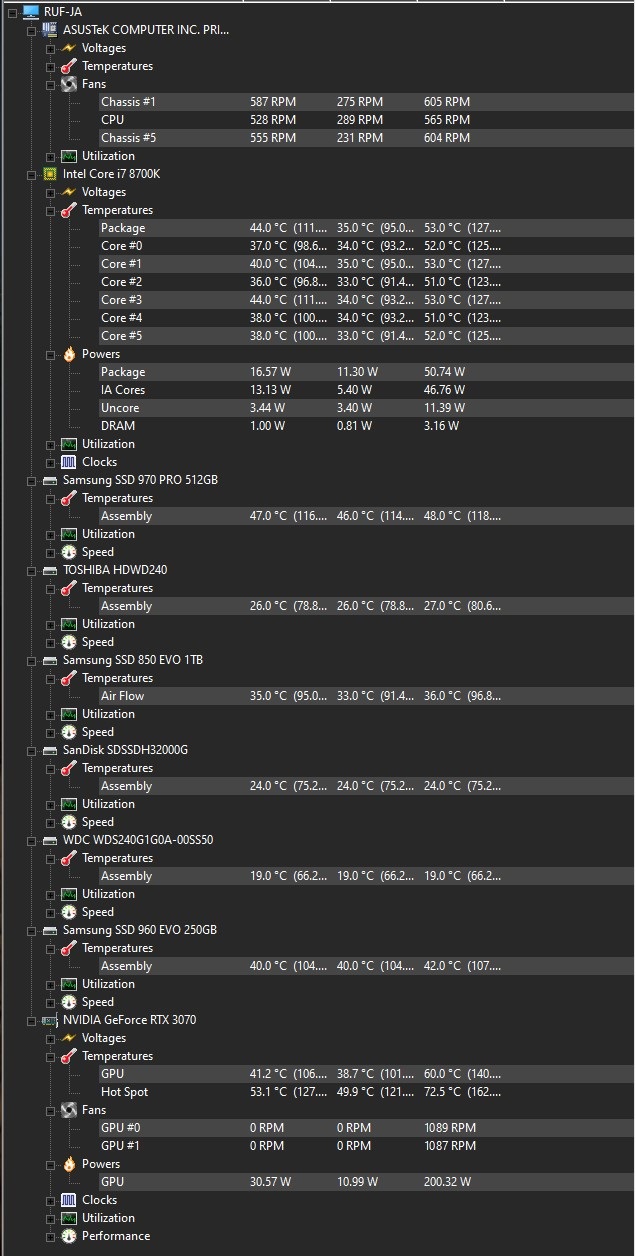Viewport: 636px width, 1256px height.
Task: Click Utilization icon under TOSHIBA HDWD240
Action: (69, 624)
